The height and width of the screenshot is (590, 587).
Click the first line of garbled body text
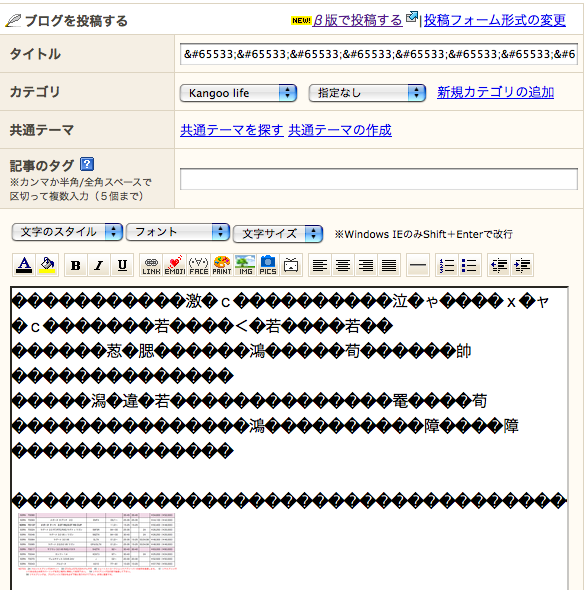click(x=281, y=302)
